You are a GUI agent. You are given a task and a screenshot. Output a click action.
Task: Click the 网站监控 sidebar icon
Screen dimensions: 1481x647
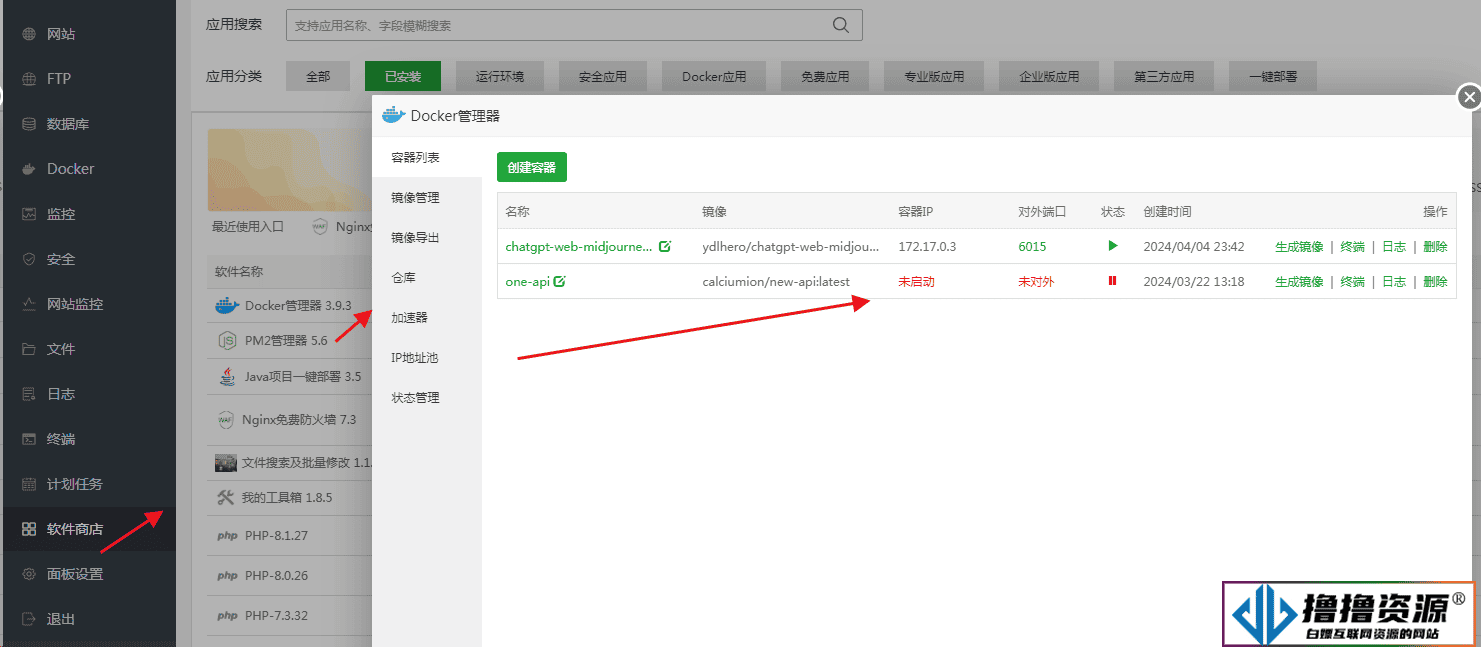(29, 304)
